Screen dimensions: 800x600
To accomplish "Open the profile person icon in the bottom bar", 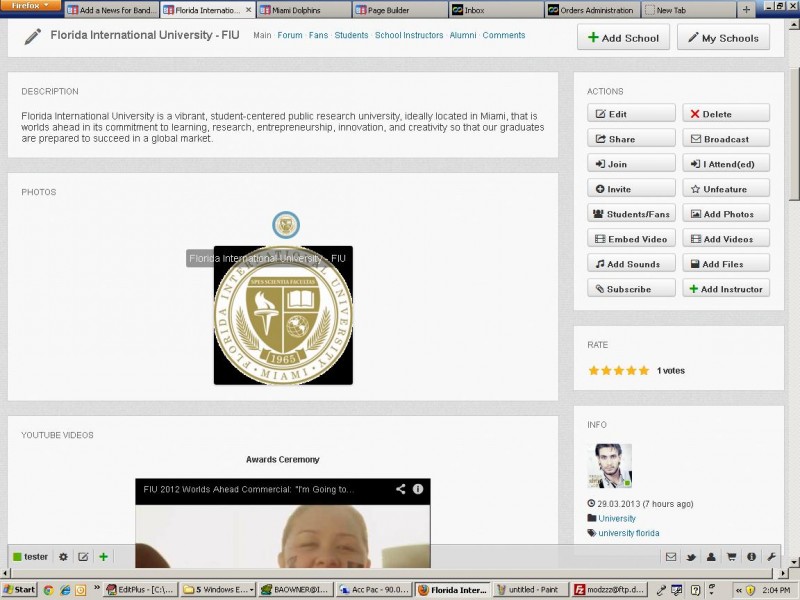I will click(711, 557).
